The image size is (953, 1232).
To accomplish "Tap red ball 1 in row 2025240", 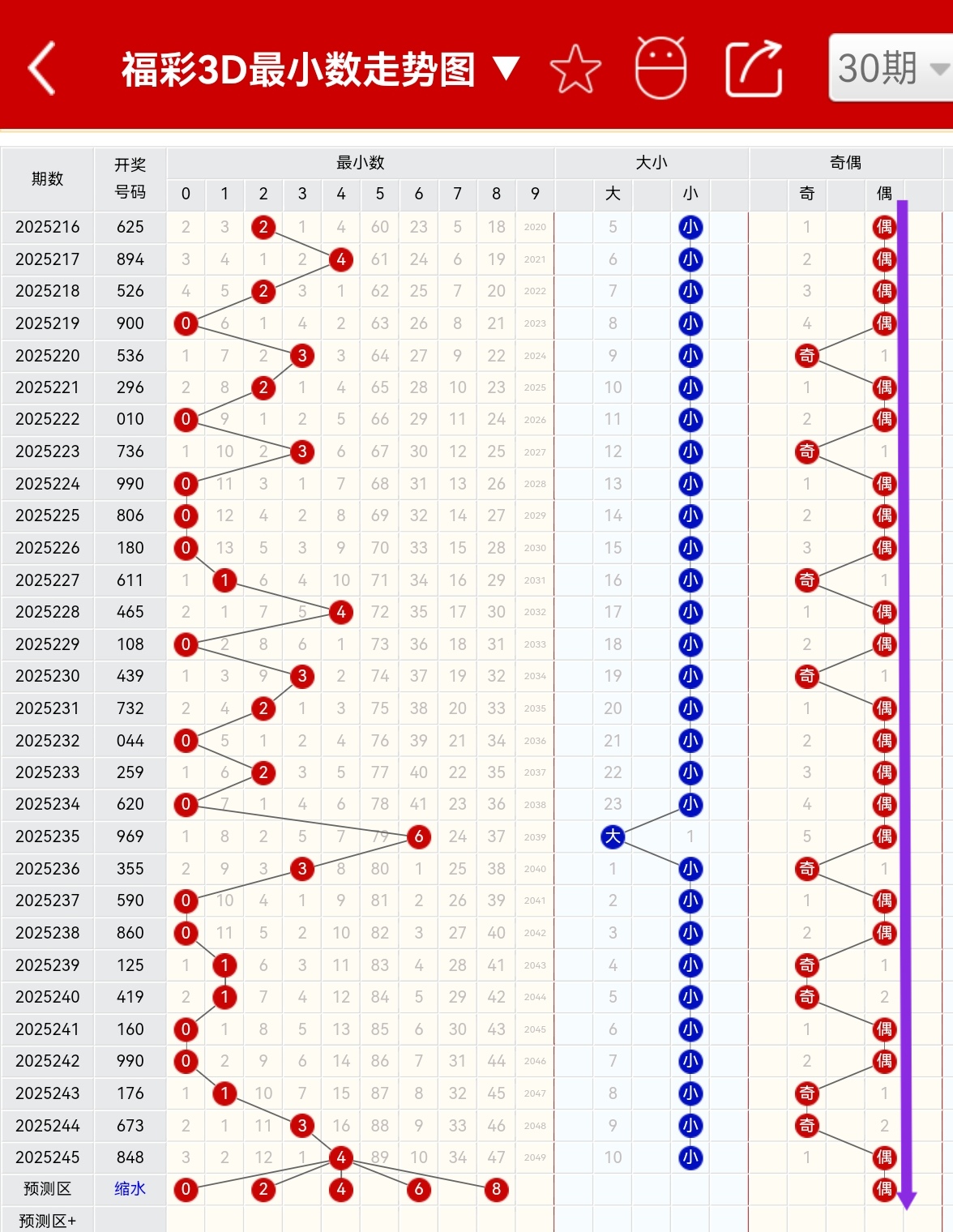I will (224, 997).
